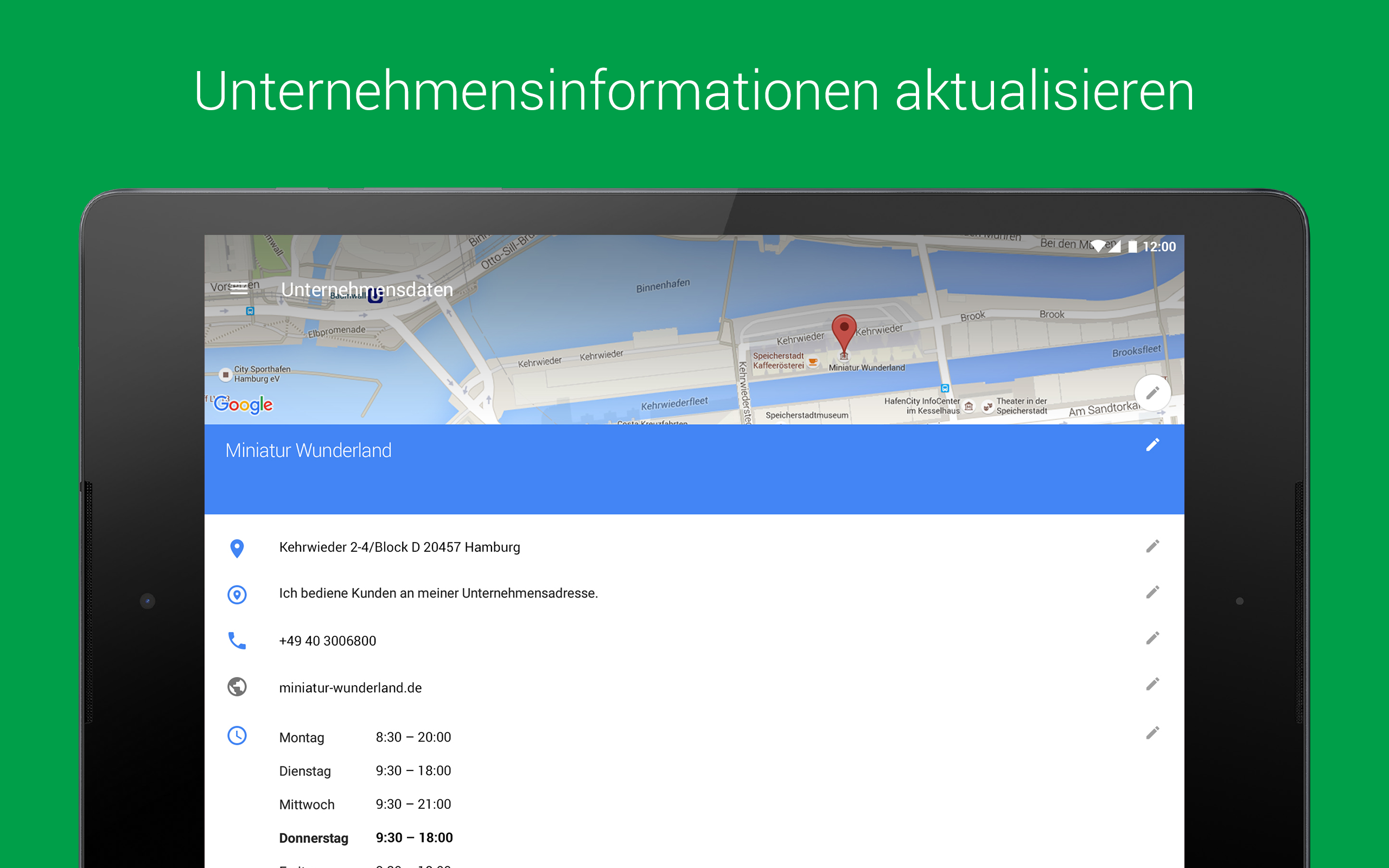Tap the Google logo on map
Screen dimensions: 1389x868
click(243, 405)
